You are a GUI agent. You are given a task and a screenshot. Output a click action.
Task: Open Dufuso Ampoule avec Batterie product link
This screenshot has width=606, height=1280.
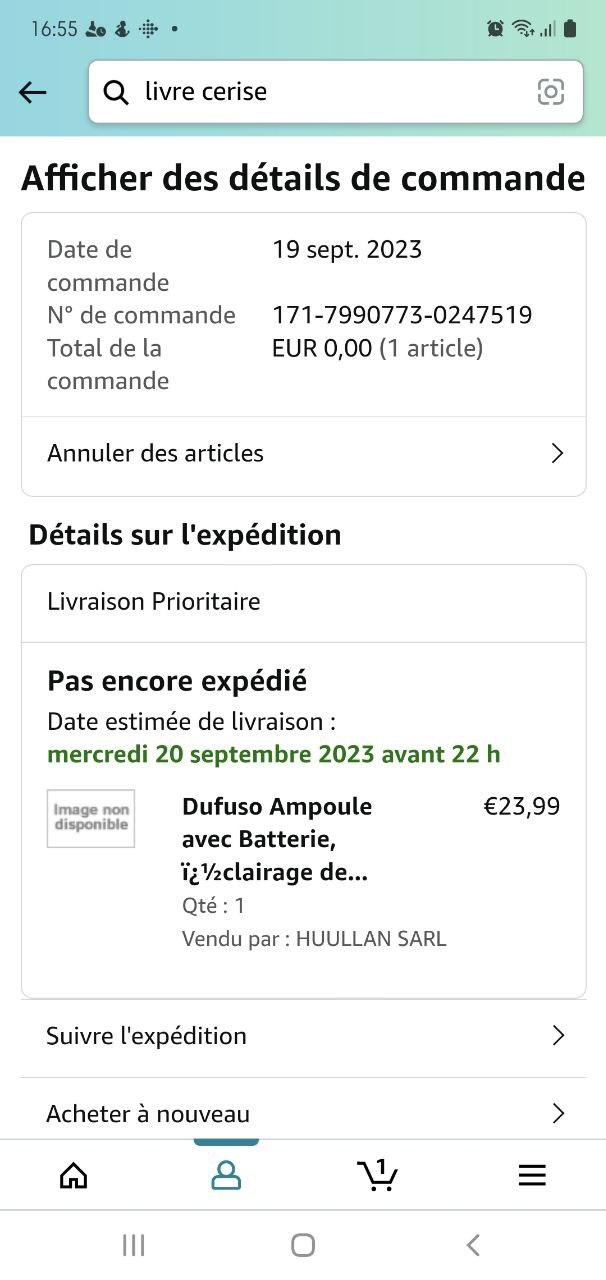pos(277,840)
